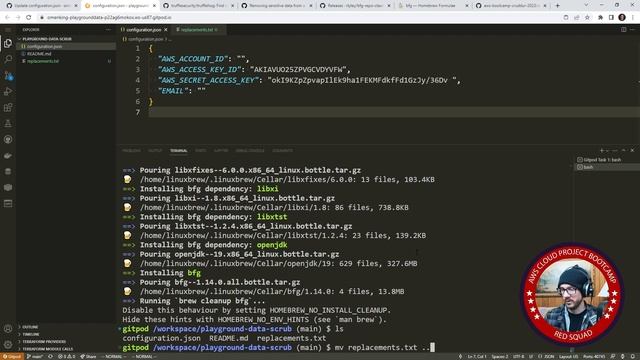Click the AWS_ACCESS_KEY_ID value in the editor
Screen dimensions: 640x360
click(x=300, y=70)
